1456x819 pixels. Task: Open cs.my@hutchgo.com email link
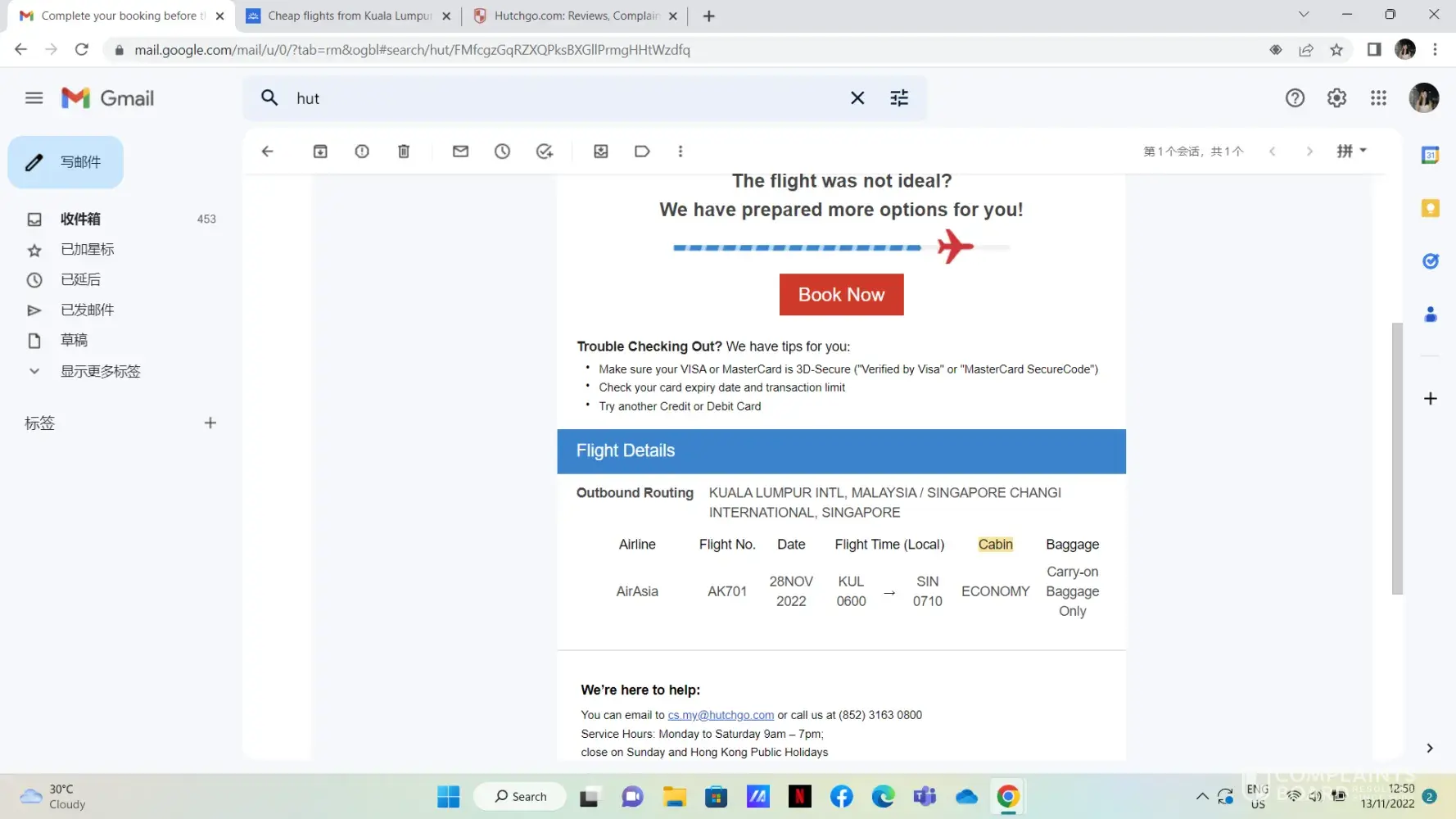pyautogui.click(x=721, y=715)
